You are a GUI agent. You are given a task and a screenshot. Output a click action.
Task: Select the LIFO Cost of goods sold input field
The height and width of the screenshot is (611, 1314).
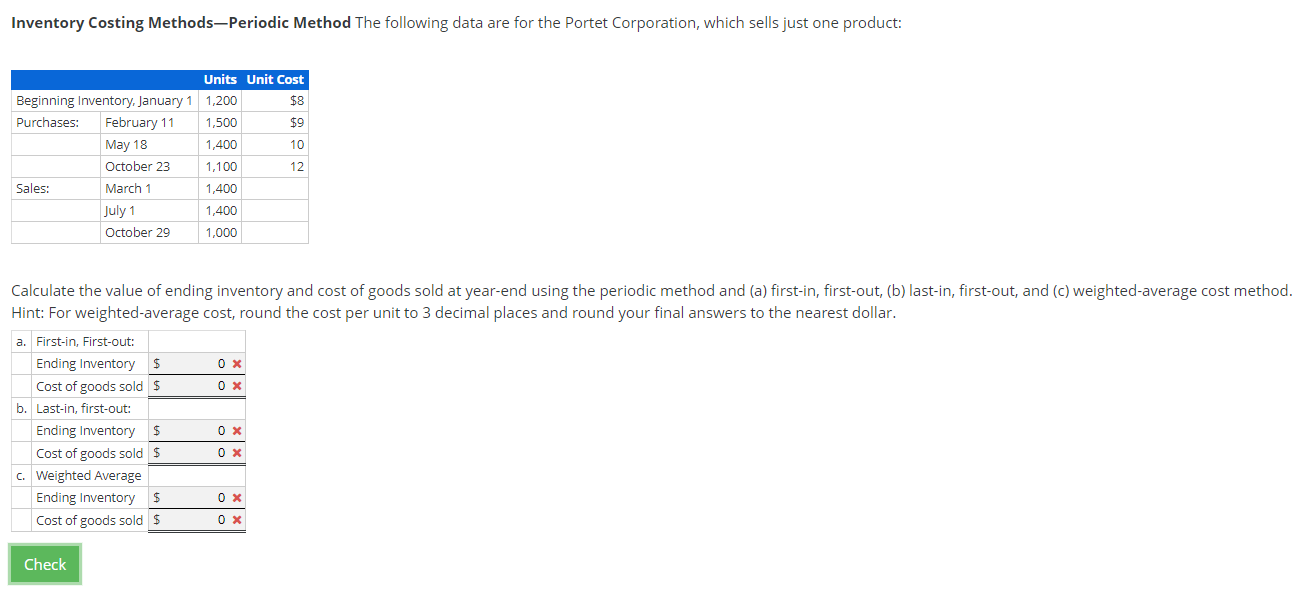click(195, 453)
